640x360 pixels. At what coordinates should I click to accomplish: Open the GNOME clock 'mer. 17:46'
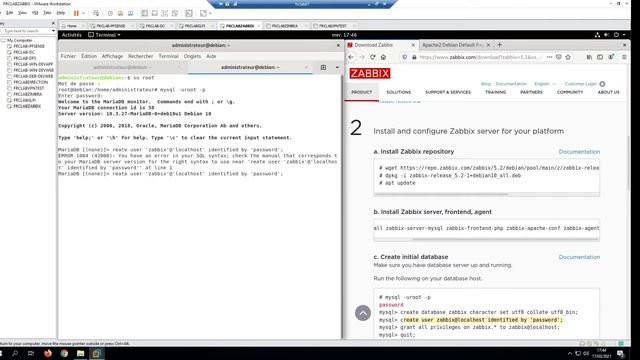coord(344,35)
